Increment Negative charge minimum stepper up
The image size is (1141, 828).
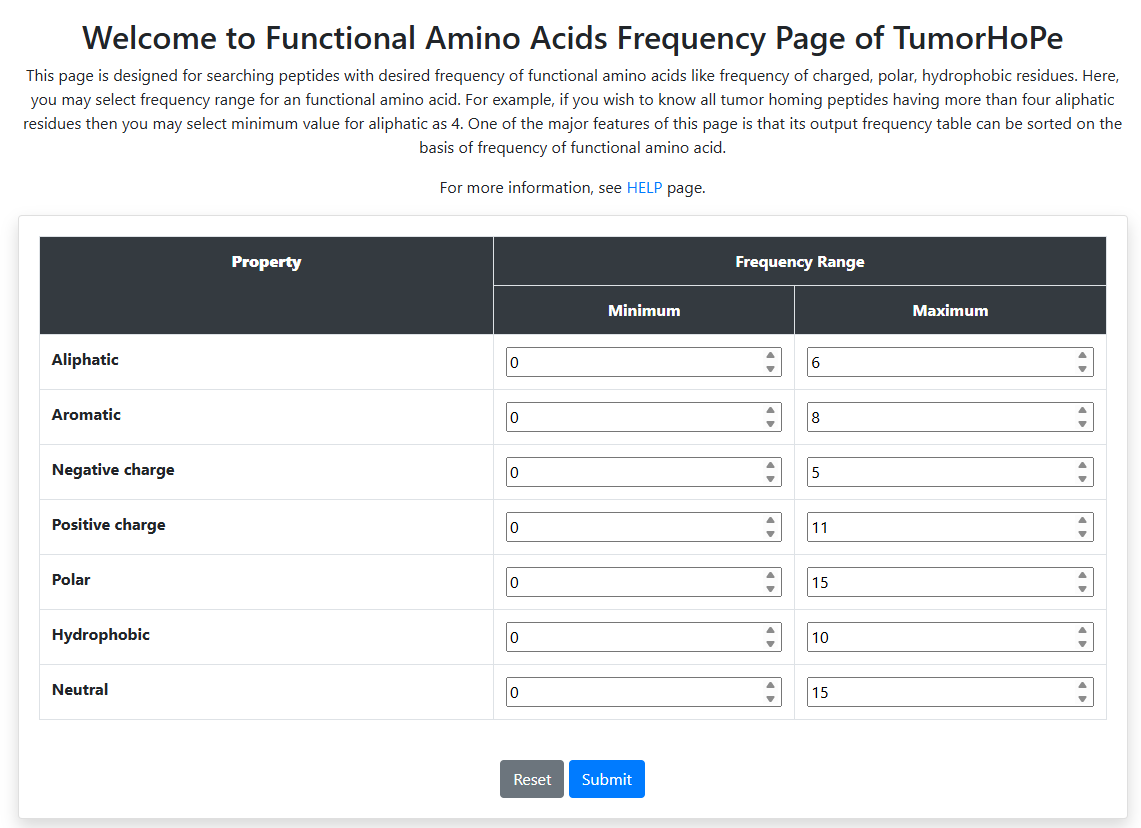click(x=770, y=466)
